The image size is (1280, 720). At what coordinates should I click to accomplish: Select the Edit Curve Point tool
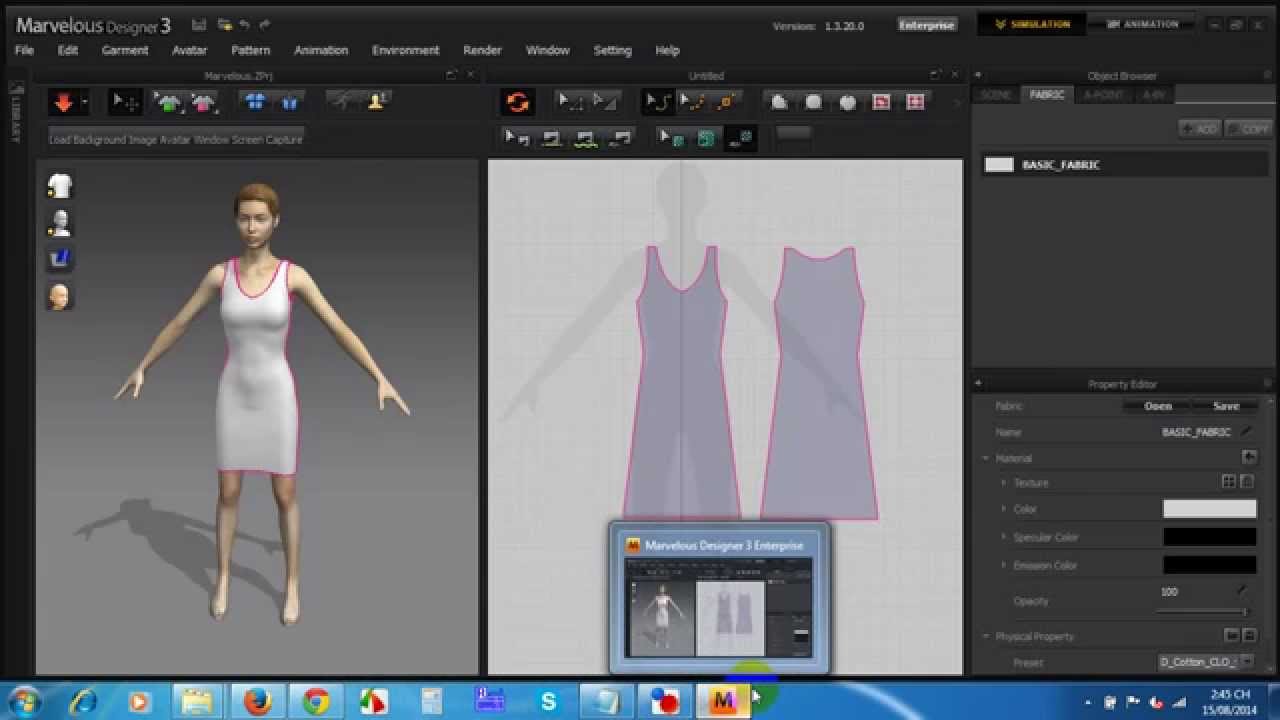692,101
